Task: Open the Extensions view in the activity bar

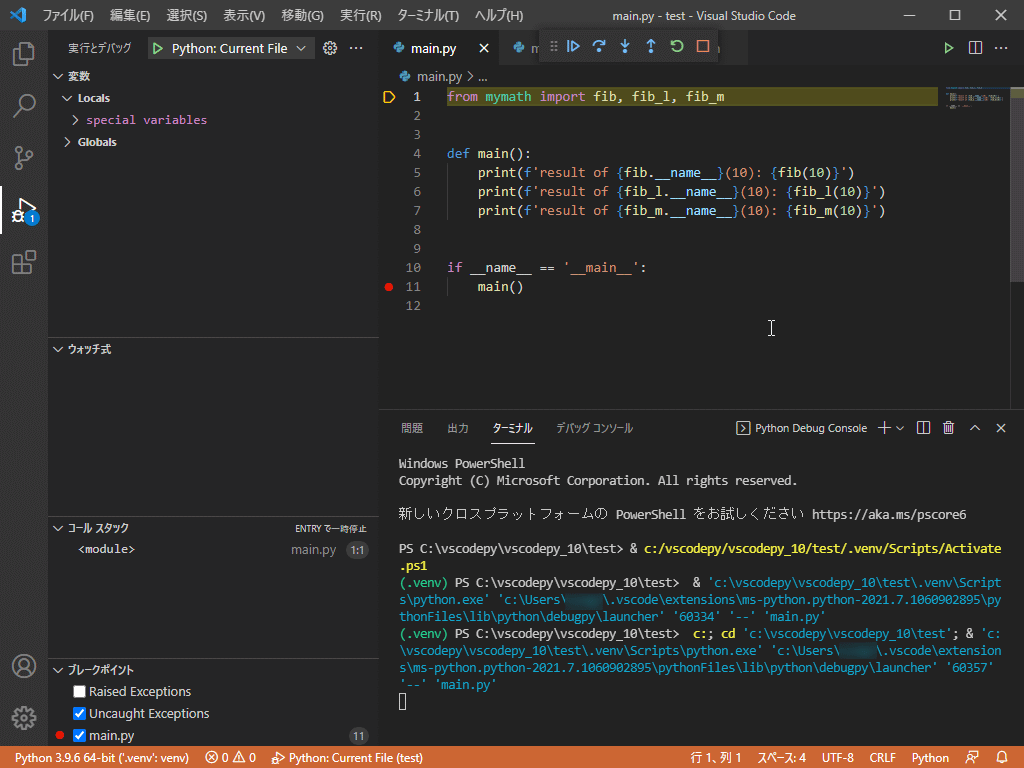Action: tap(24, 263)
